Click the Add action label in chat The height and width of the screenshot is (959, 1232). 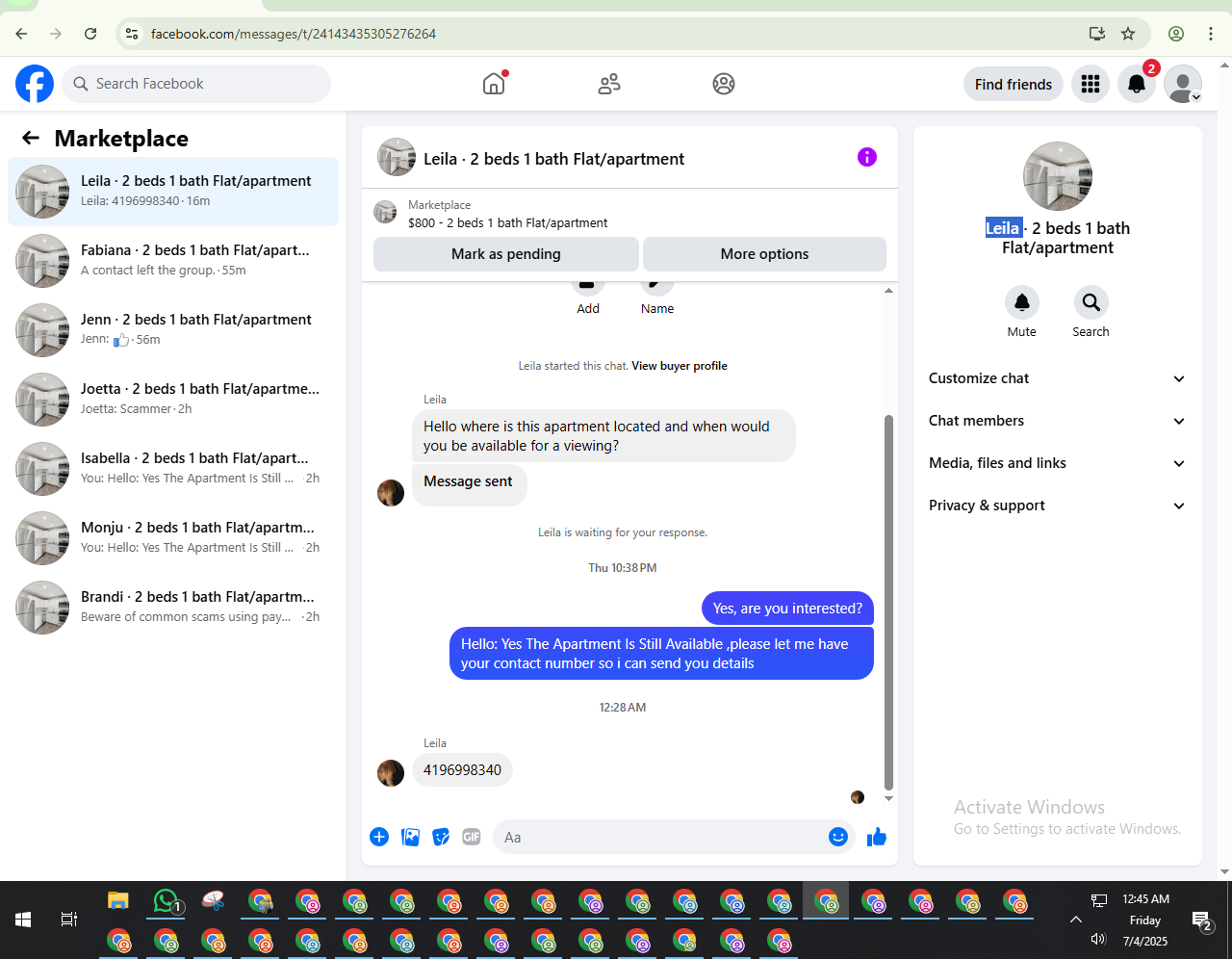[x=588, y=309]
